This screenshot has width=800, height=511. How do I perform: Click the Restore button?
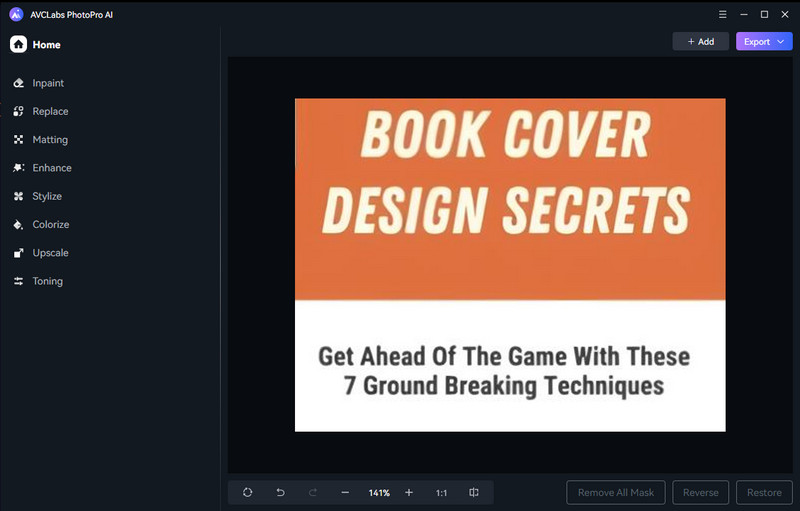coord(764,493)
